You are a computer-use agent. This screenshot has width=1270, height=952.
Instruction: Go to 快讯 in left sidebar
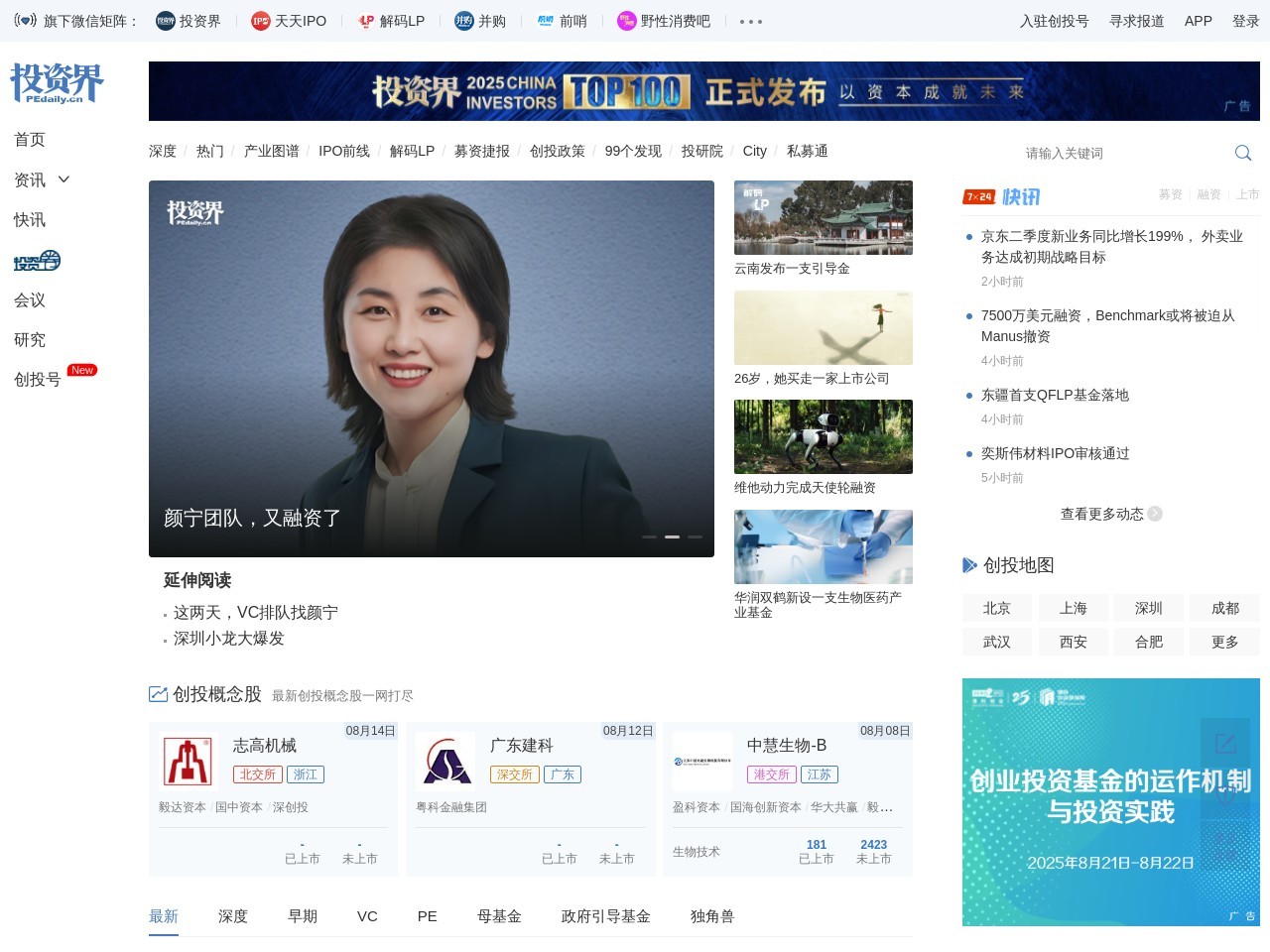coord(30,220)
